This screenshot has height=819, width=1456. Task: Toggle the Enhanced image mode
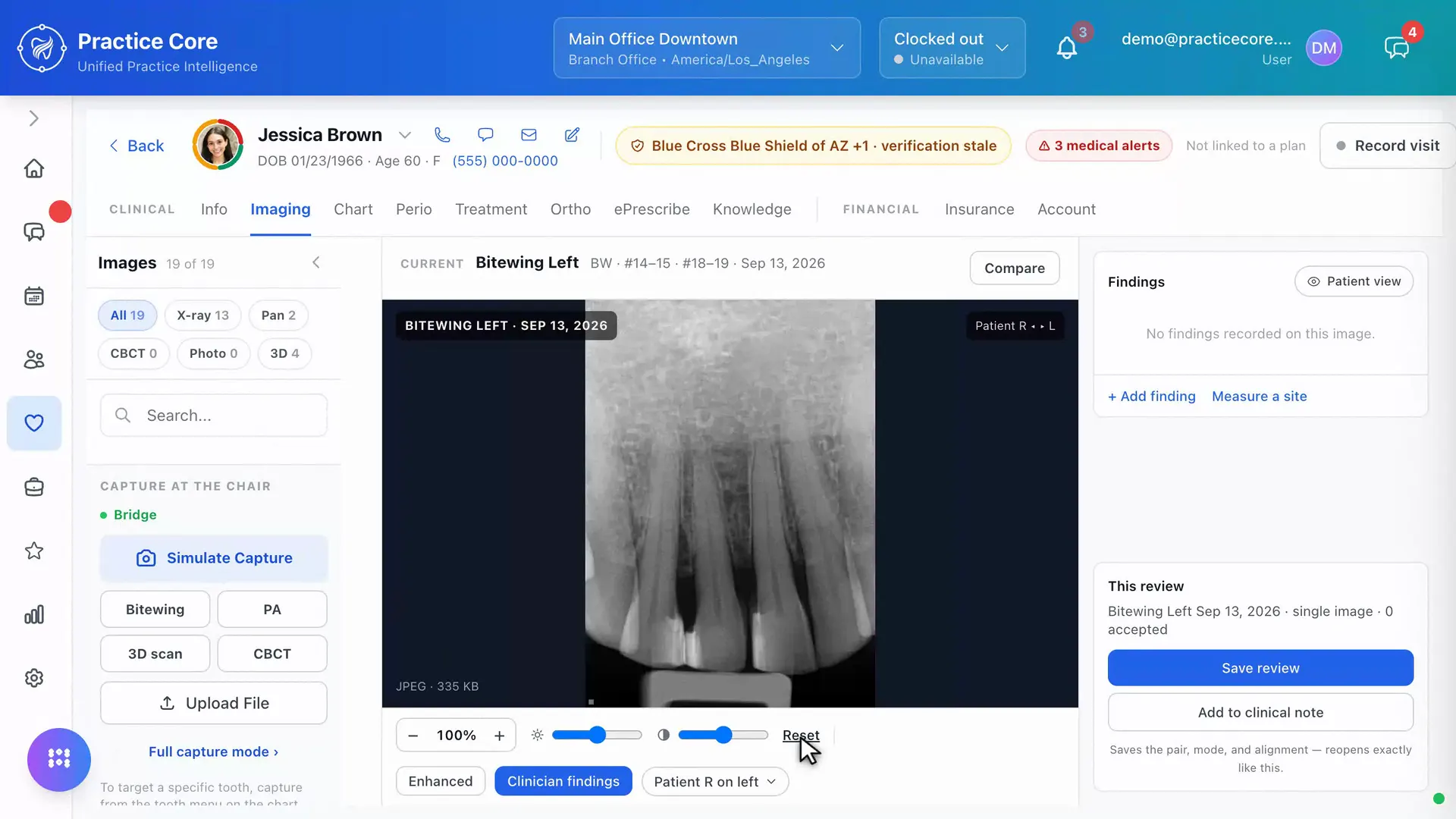[441, 781]
